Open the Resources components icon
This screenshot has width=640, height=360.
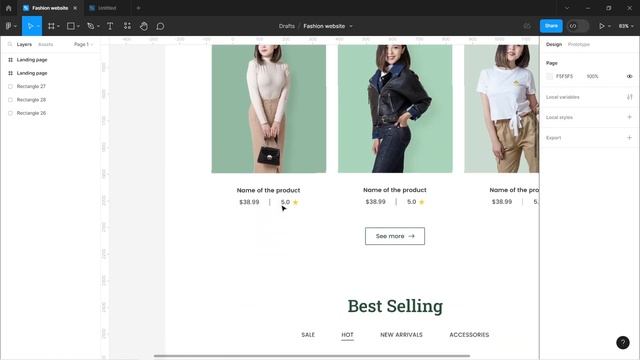[127, 26]
